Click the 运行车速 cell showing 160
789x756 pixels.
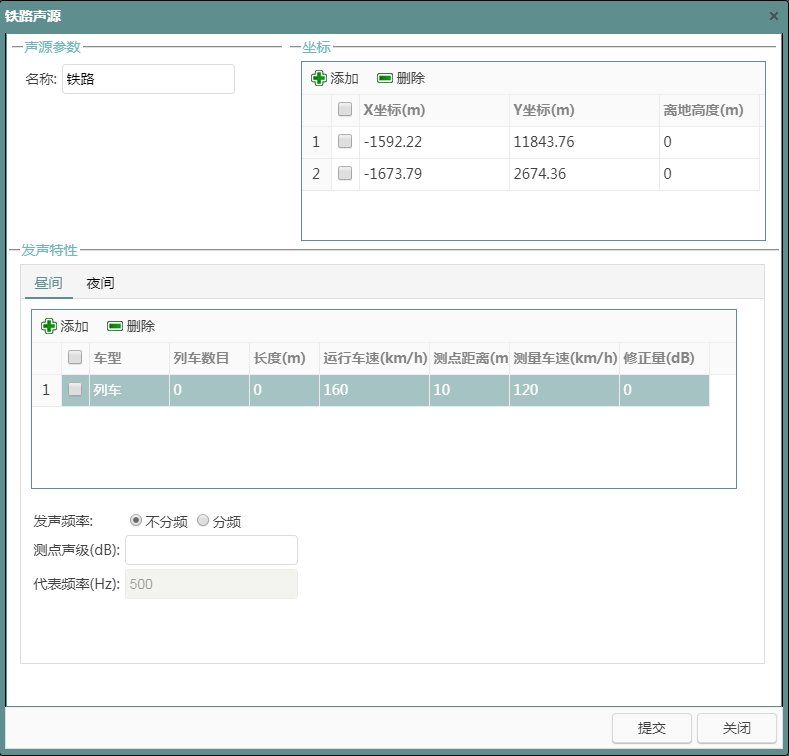click(x=374, y=390)
